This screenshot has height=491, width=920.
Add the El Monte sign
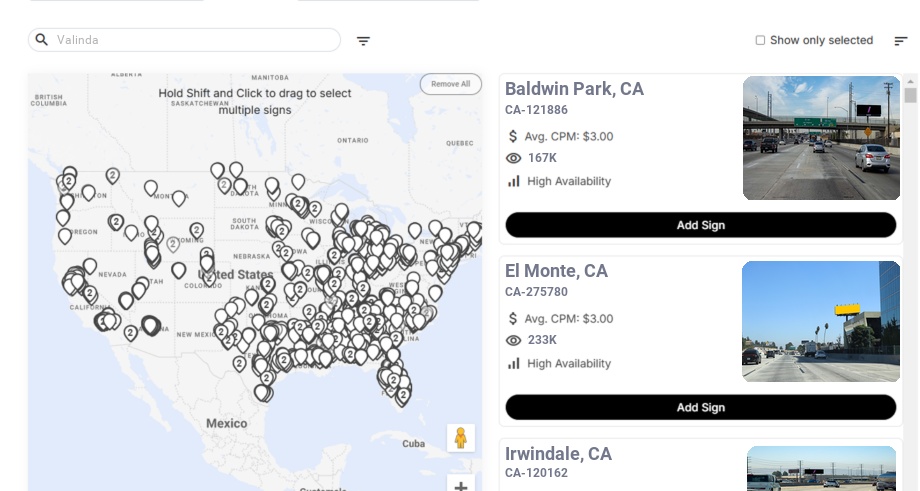(x=700, y=407)
